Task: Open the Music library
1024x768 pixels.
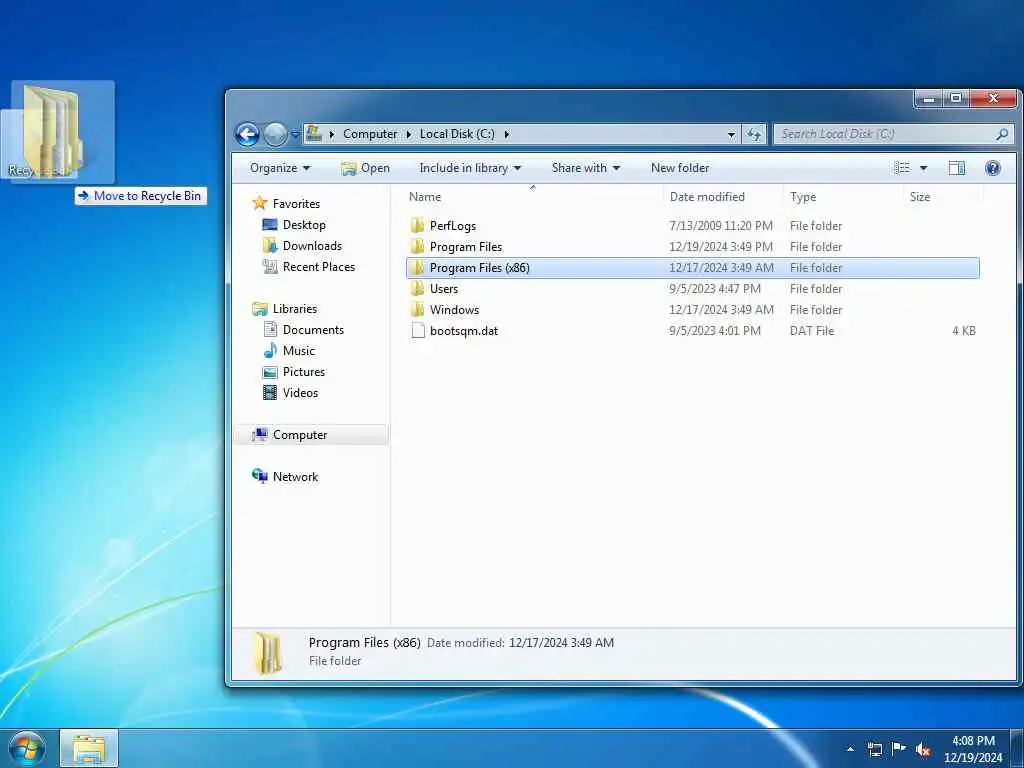Action: coord(289,351)
